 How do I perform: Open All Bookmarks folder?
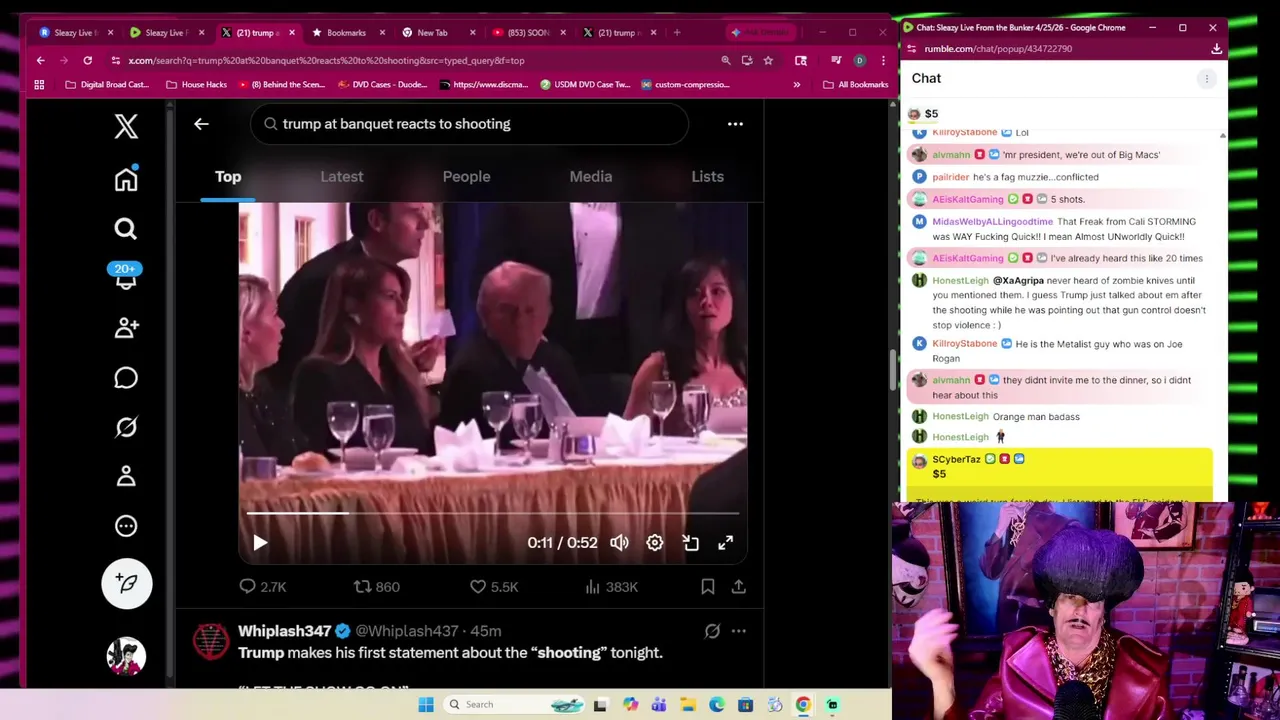coord(855,85)
